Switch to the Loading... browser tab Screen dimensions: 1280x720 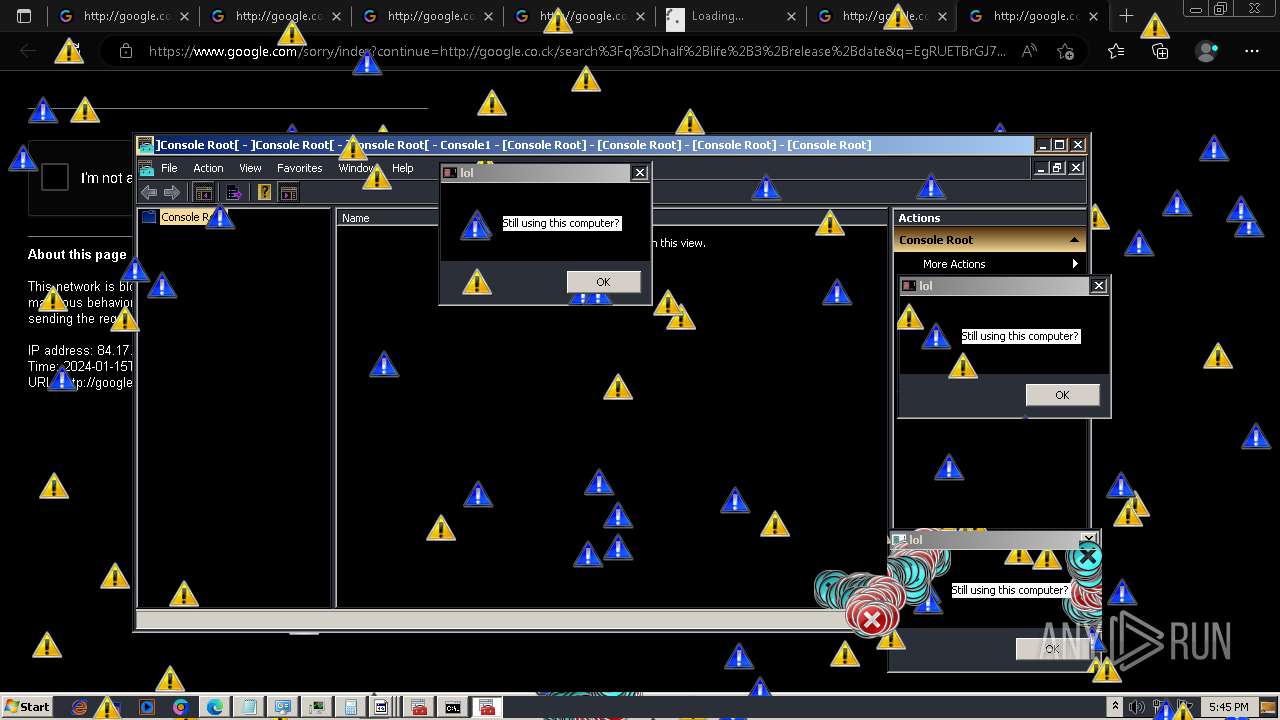tap(732, 16)
